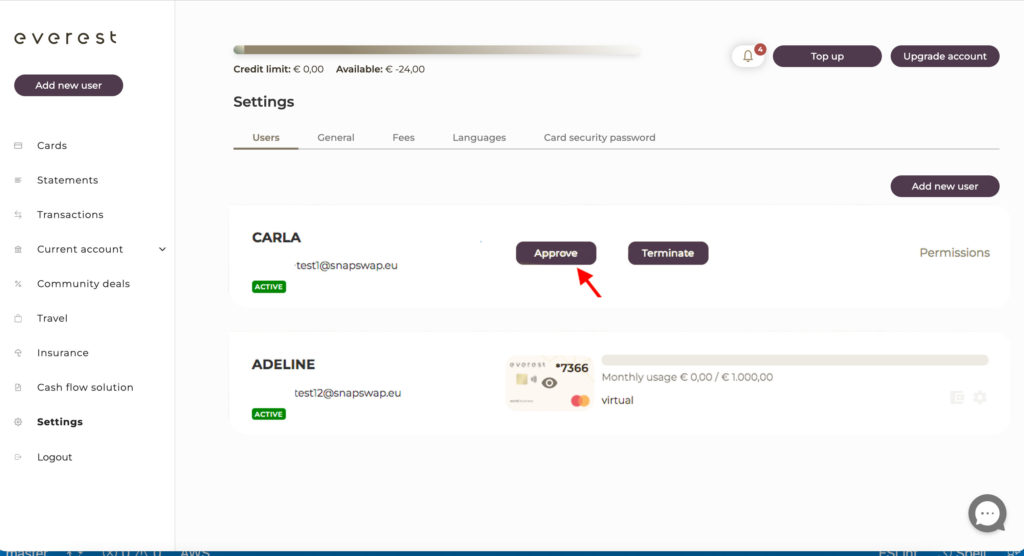Expand the Current account submenu chevron
The width and height of the screenshot is (1024, 556).
(162, 250)
